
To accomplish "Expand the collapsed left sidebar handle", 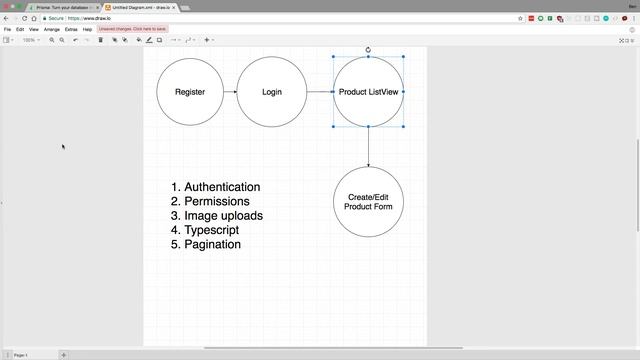I will pyautogui.click(x=1, y=203).
